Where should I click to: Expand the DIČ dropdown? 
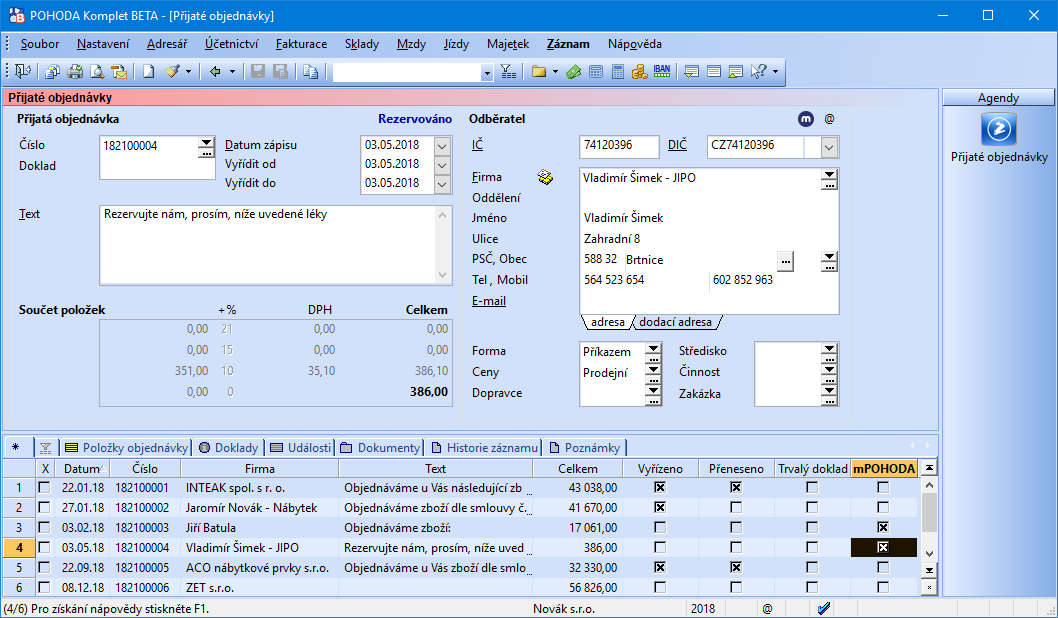pyautogui.click(x=829, y=147)
